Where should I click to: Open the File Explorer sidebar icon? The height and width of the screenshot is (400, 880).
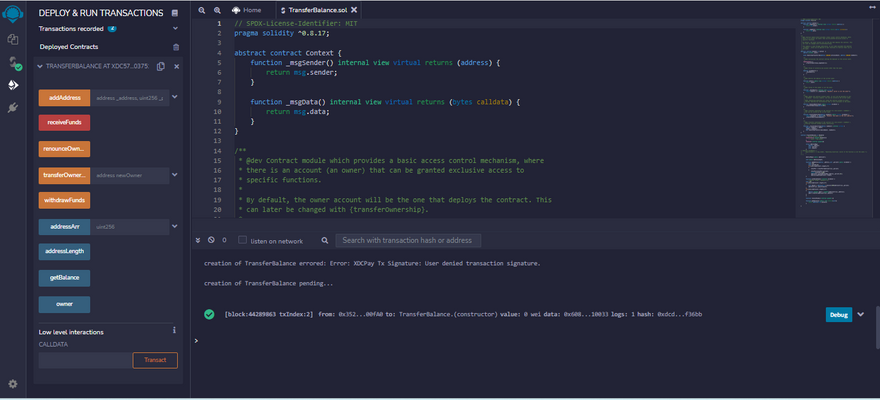click(x=14, y=39)
